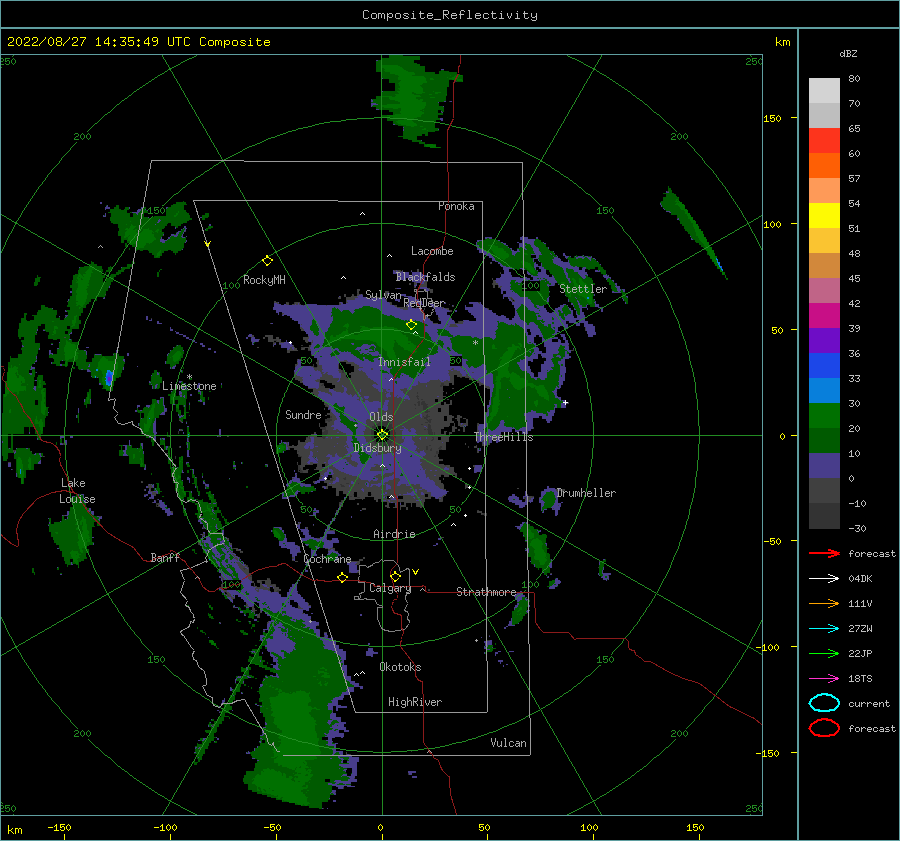This screenshot has width=900, height=841.
Task: Click the Strathmore label
Action: click(x=486, y=592)
